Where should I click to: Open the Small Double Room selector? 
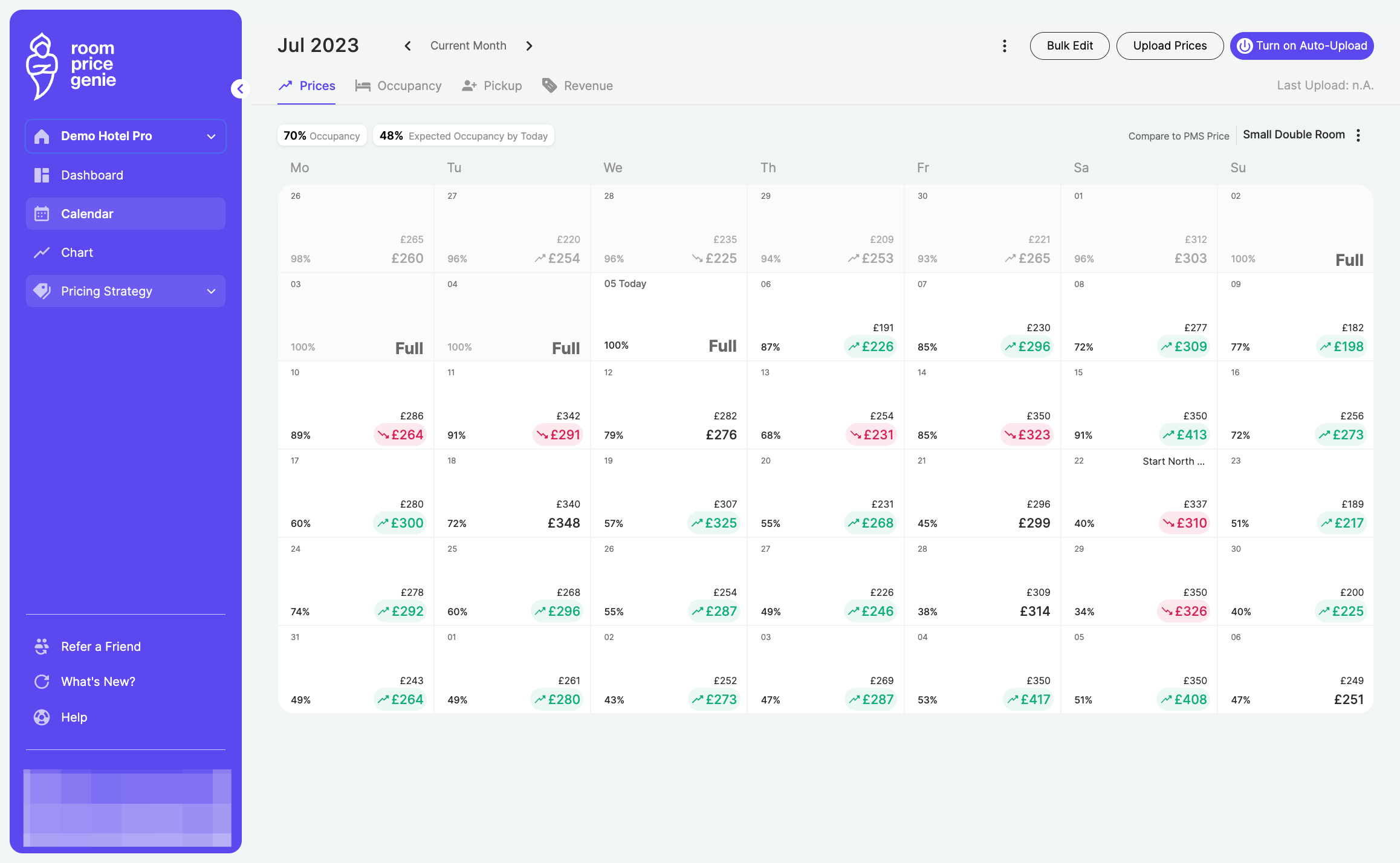(1294, 135)
